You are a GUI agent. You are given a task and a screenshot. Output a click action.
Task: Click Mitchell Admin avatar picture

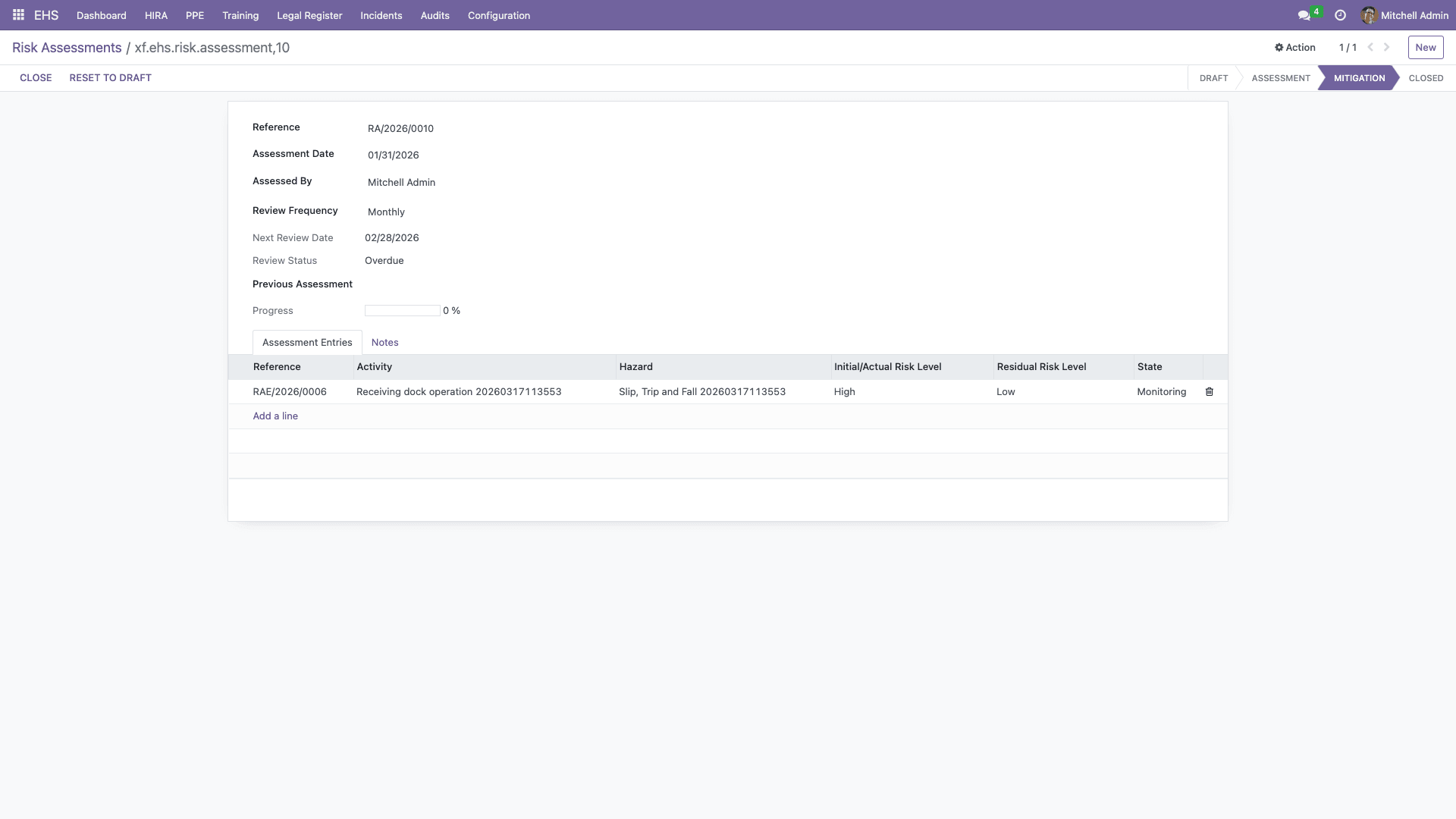1369,15
